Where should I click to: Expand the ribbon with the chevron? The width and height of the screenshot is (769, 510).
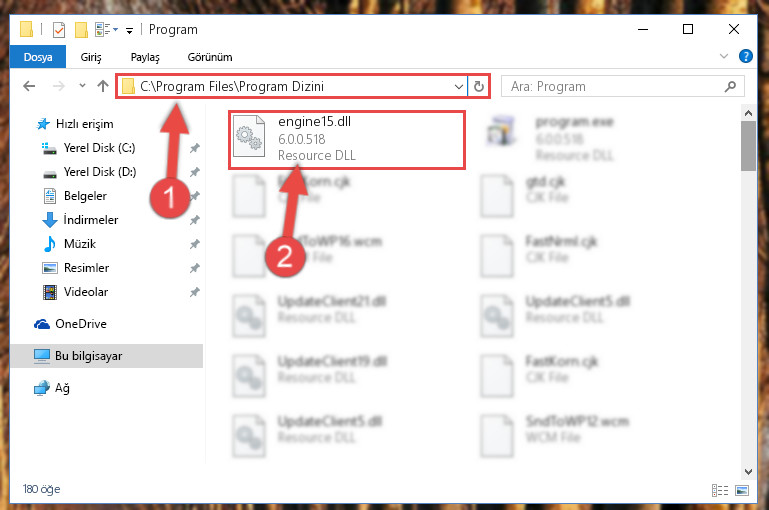click(x=723, y=56)
